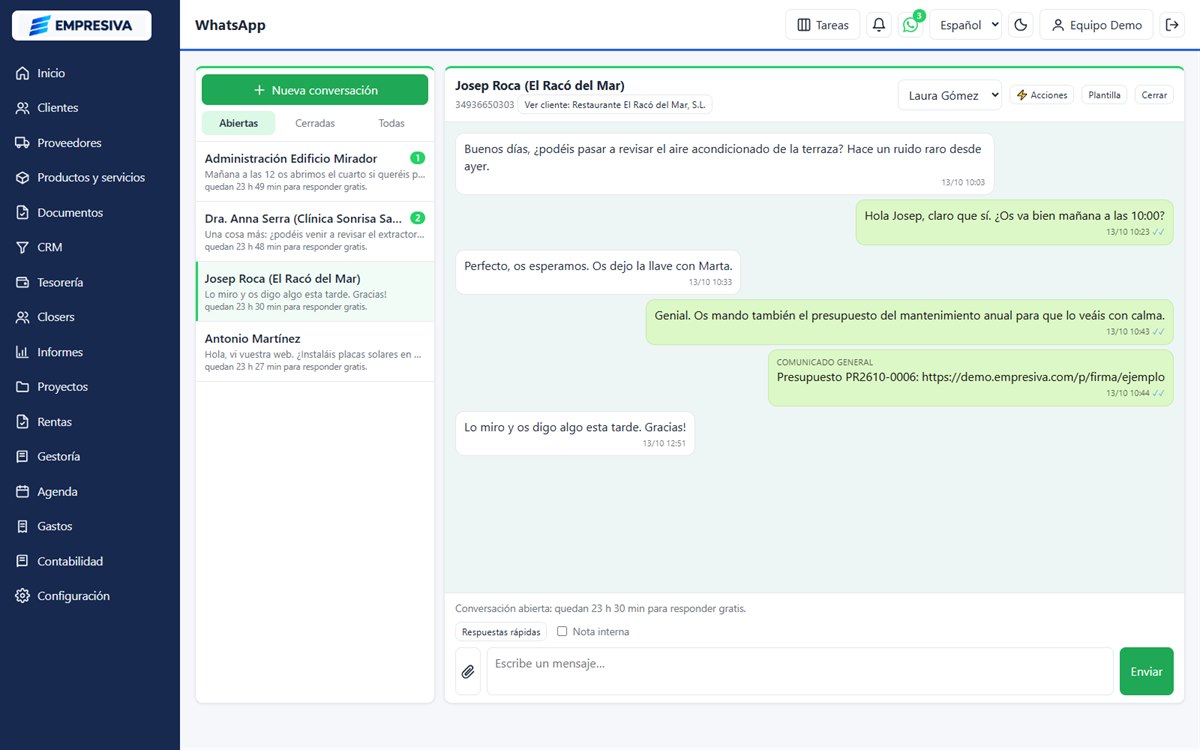Toggle dark mode moon icon
1200x750 pixels.
[1021, 25]
